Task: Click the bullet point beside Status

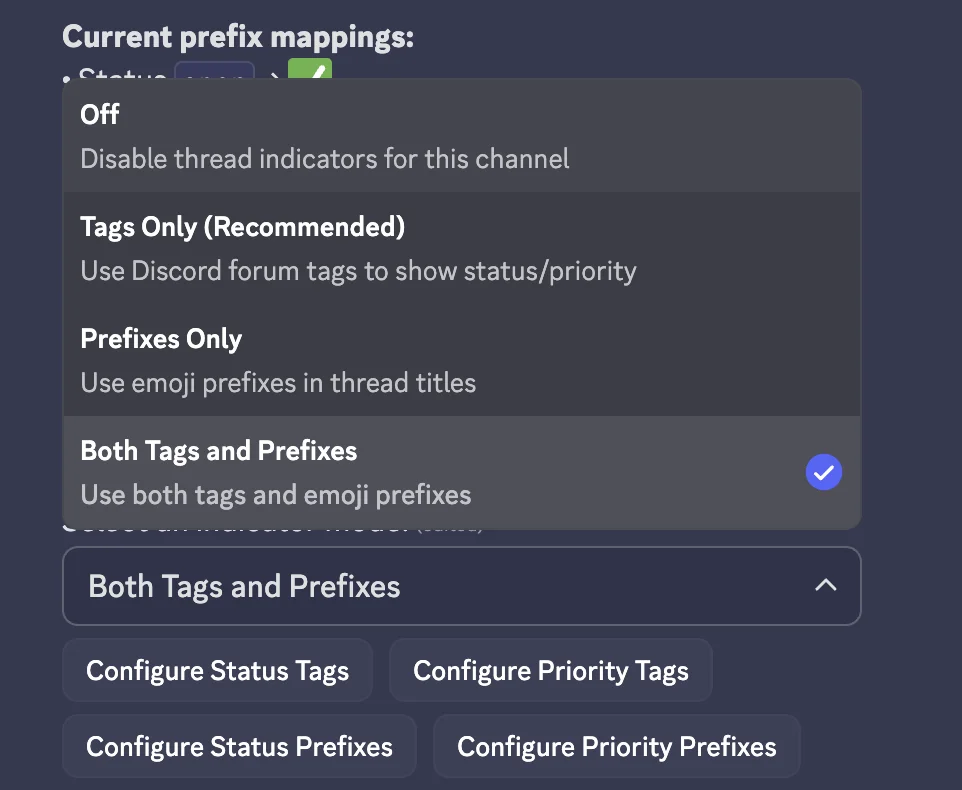Action: pos(68,80)
